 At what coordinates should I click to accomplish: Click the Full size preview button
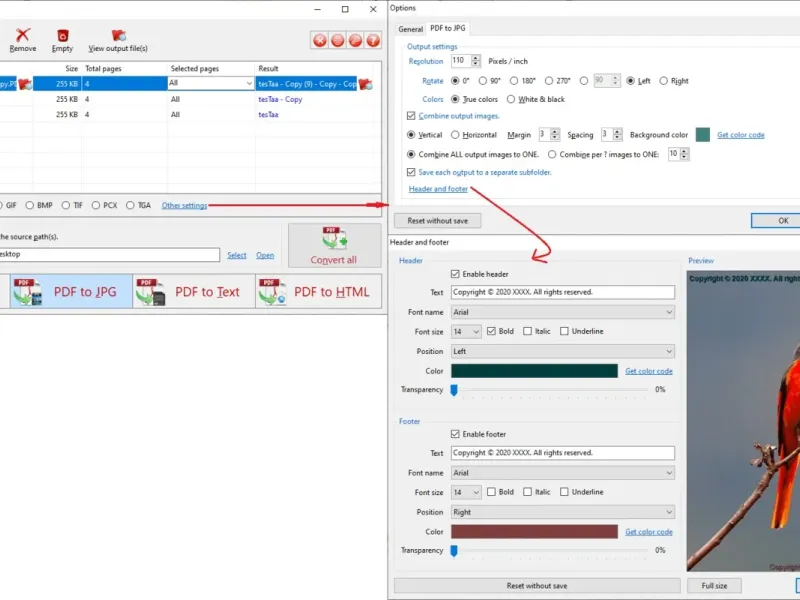[714, 586]
